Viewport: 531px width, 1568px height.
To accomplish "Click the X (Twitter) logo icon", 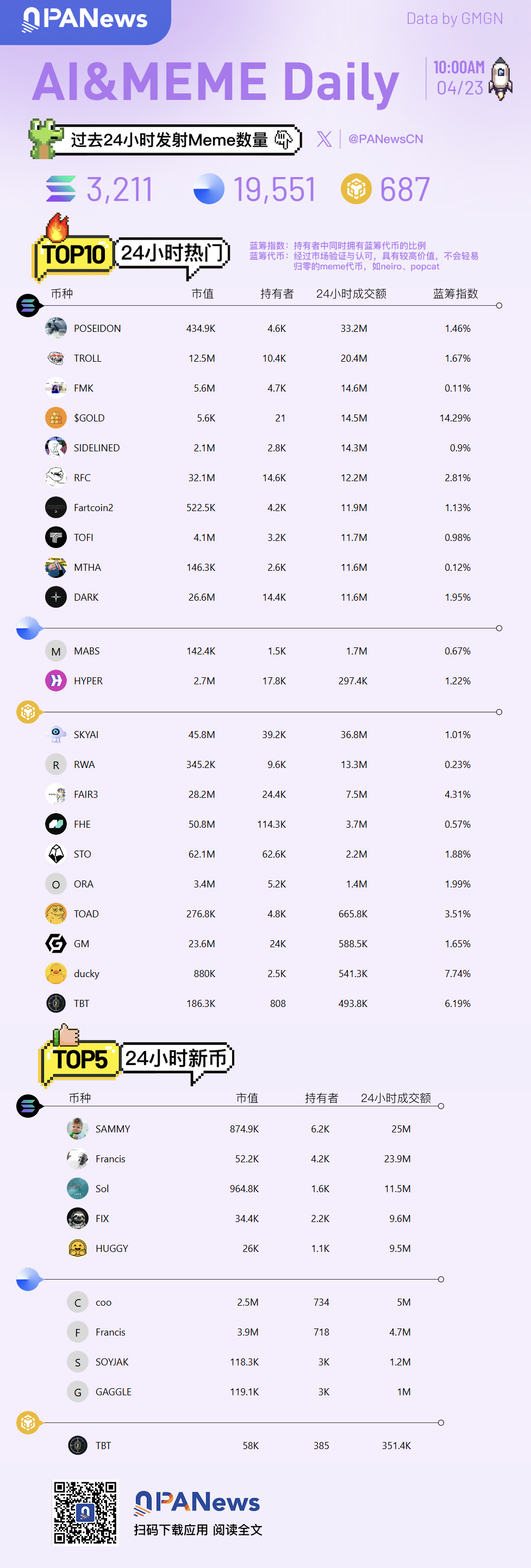I will (x=324, y=140).
